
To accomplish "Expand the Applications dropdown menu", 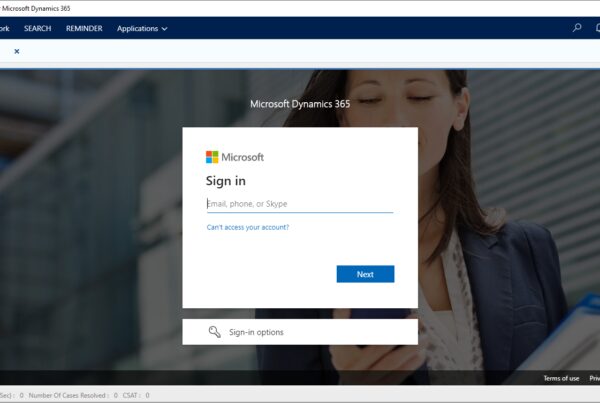I will (x=142, y=28).
